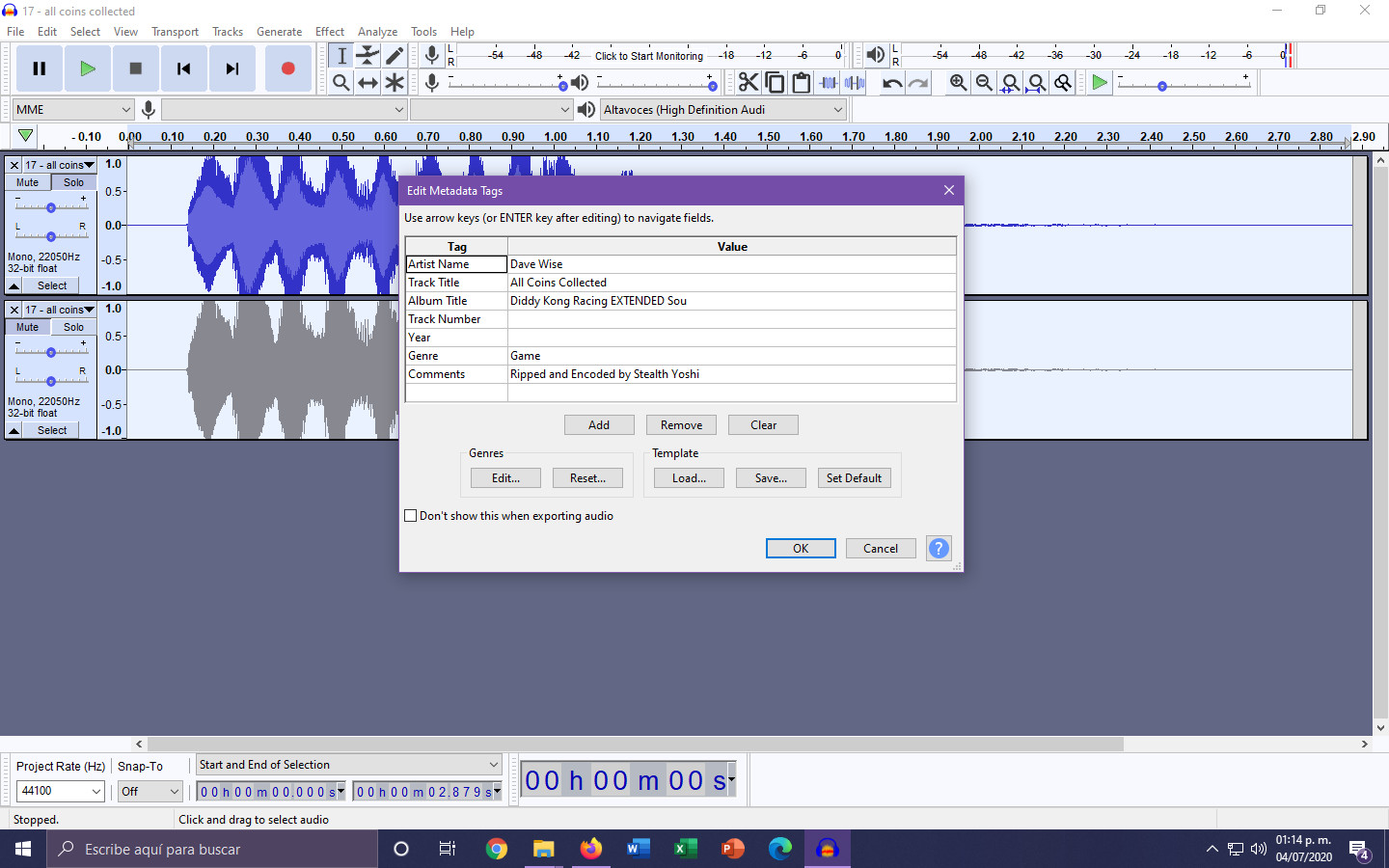
Task: Open the Effect menu
Action: (x=329, y=31)
